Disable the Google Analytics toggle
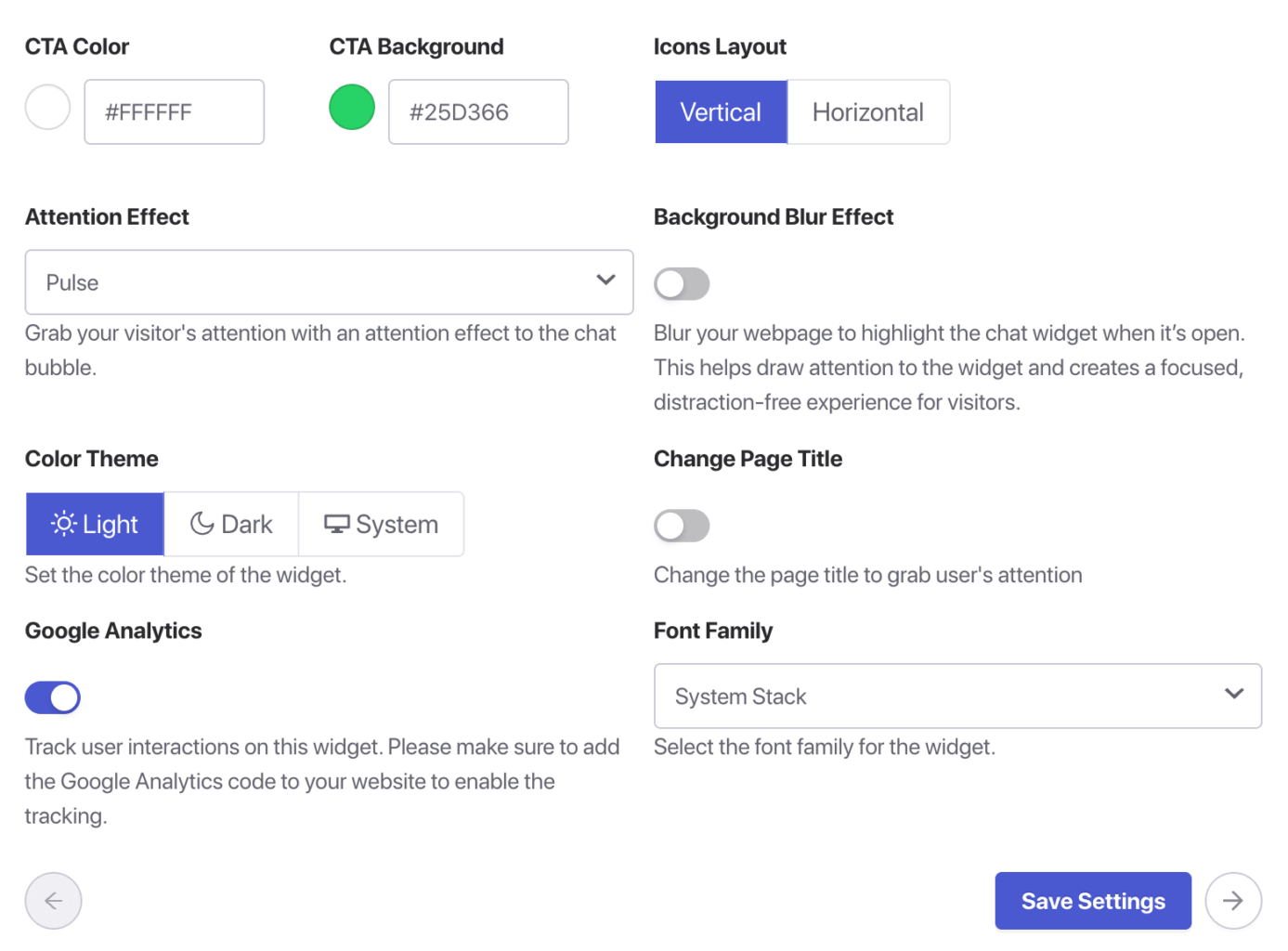This screenshot has width=1288, height=951. tap(53, 697)
